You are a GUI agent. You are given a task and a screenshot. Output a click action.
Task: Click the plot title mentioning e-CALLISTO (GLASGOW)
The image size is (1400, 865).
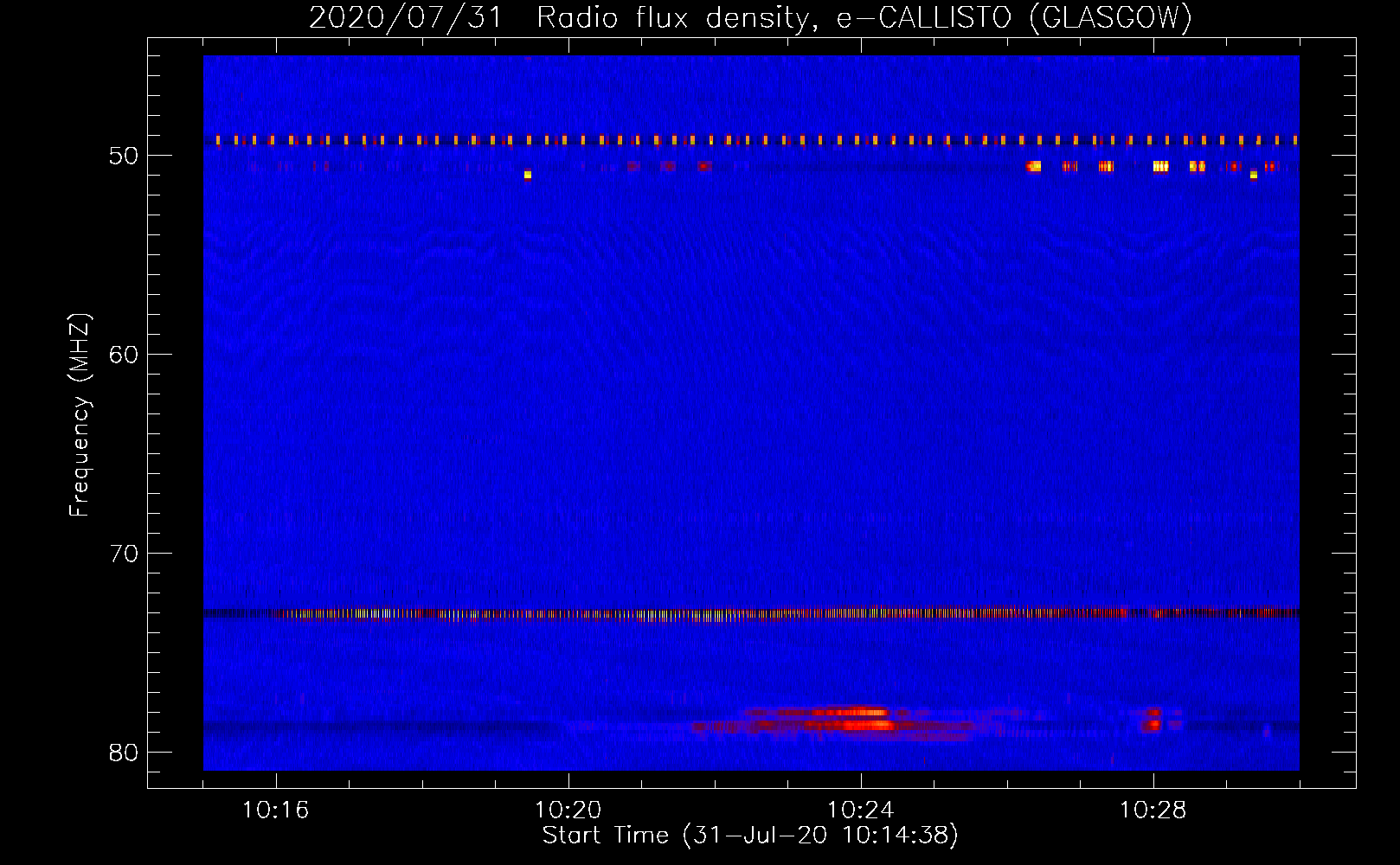[750, 17]
